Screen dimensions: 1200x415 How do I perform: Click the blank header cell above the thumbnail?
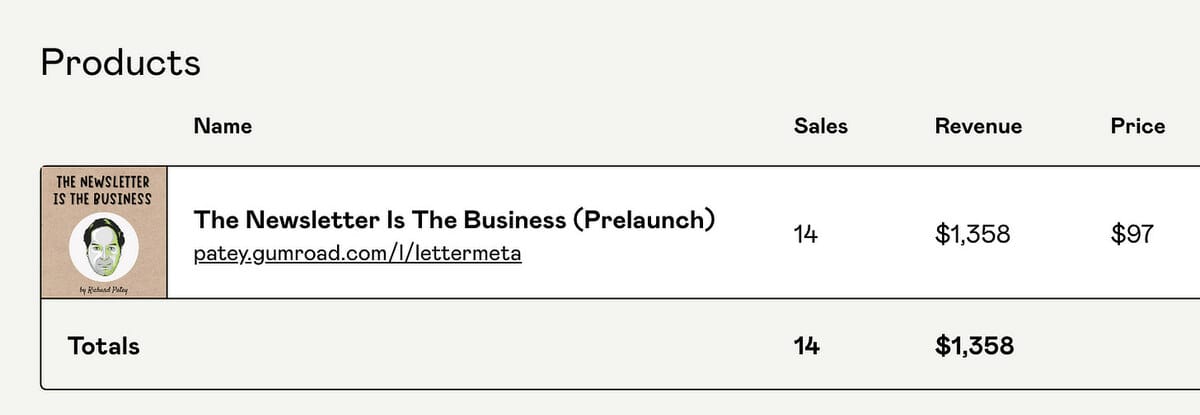click(104, 126)
